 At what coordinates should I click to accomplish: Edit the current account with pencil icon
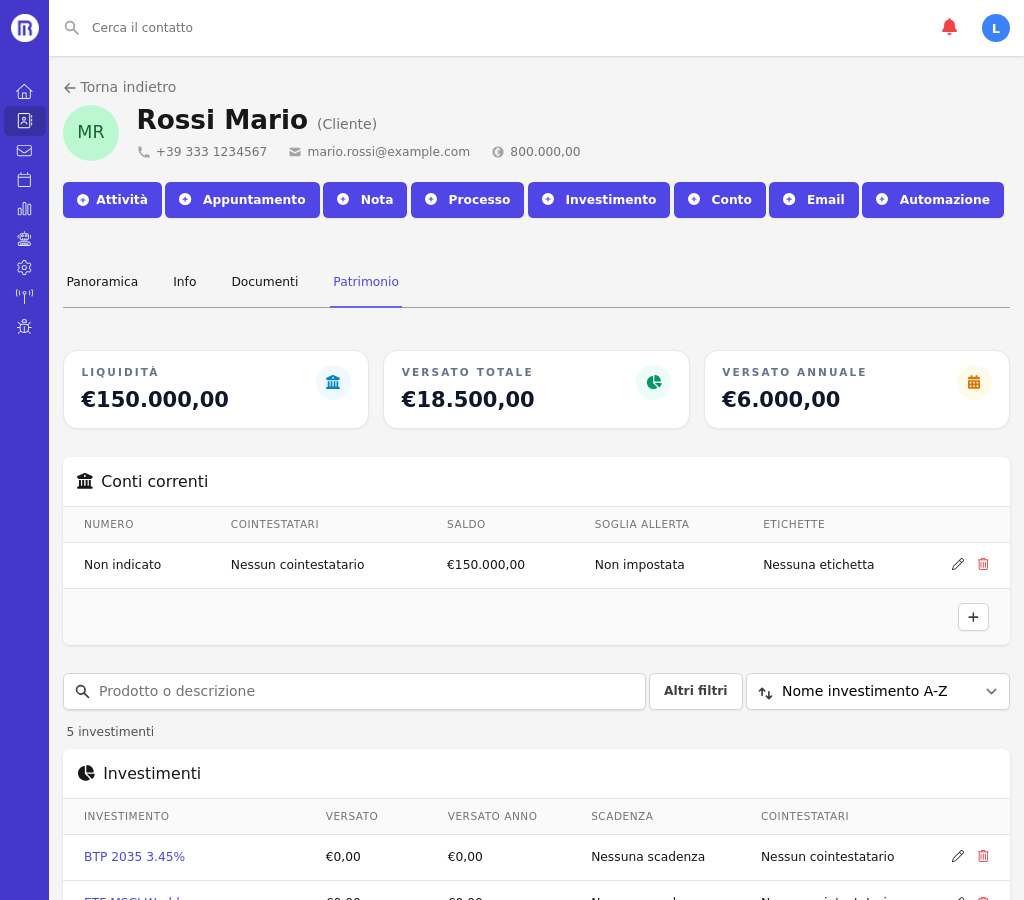tap(958, 564)
